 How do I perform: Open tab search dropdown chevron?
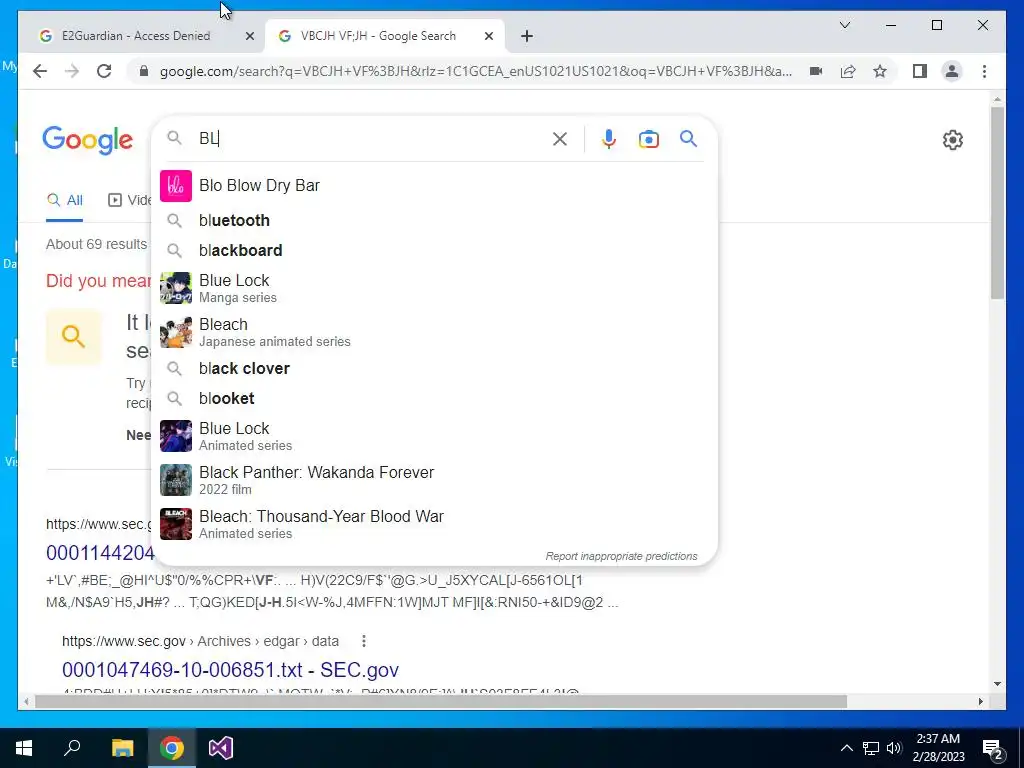pyautogui.click(x=845, y=25)
